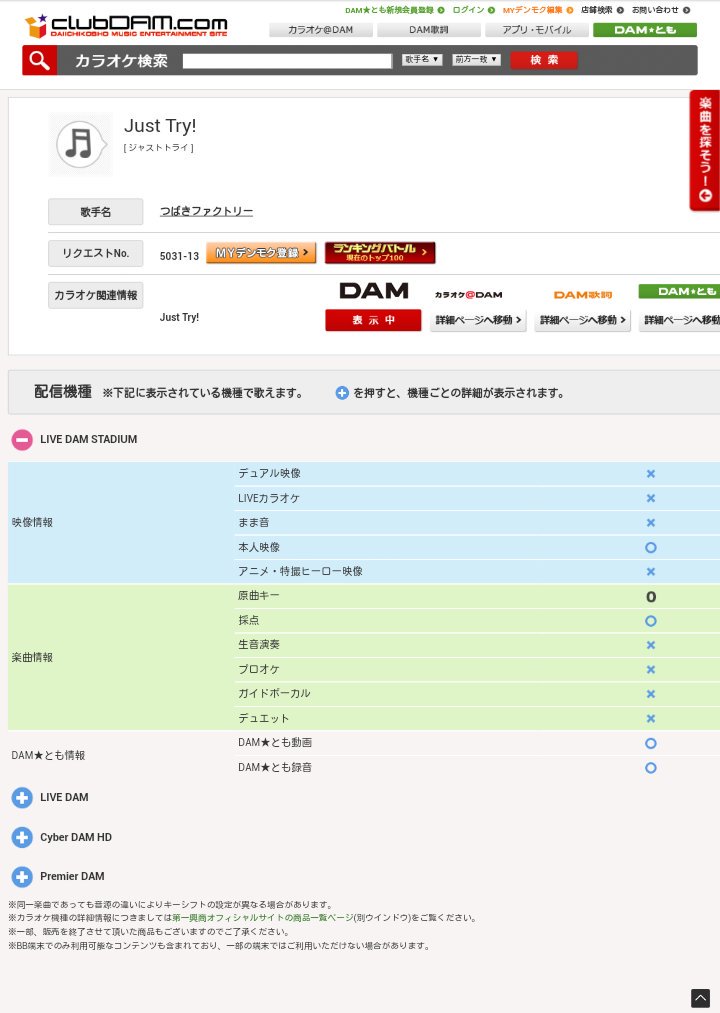Click the 配信機種 section heading
720x1013 pixels.
point(63,392)
